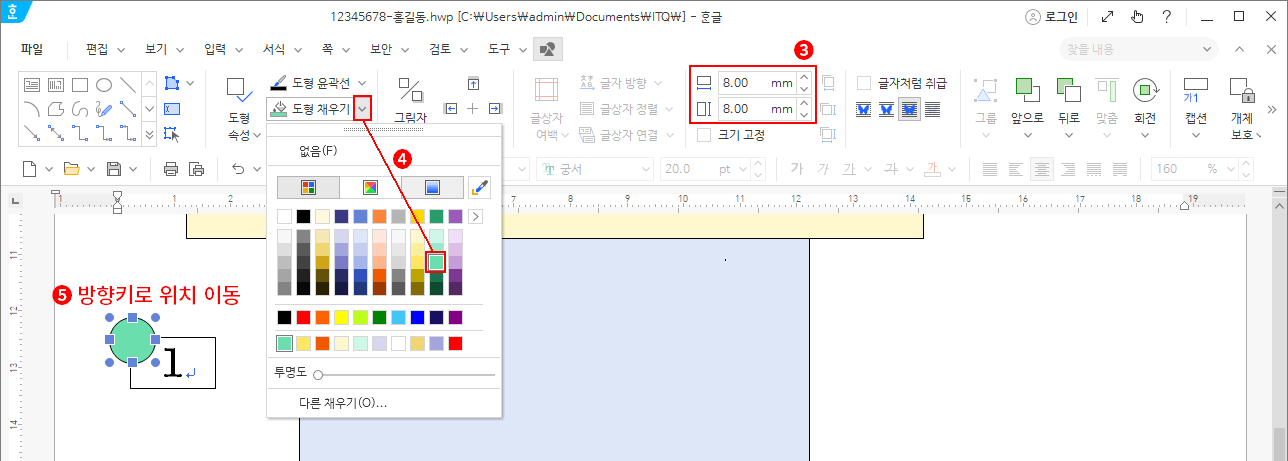Move shadow left icon
Image resolution: width=1288 pixels, height=461 pixels.
[451, 108]
